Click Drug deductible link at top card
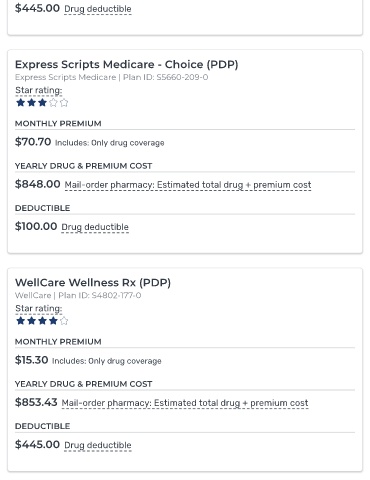The image size is (370, 480). coord(98,9)
